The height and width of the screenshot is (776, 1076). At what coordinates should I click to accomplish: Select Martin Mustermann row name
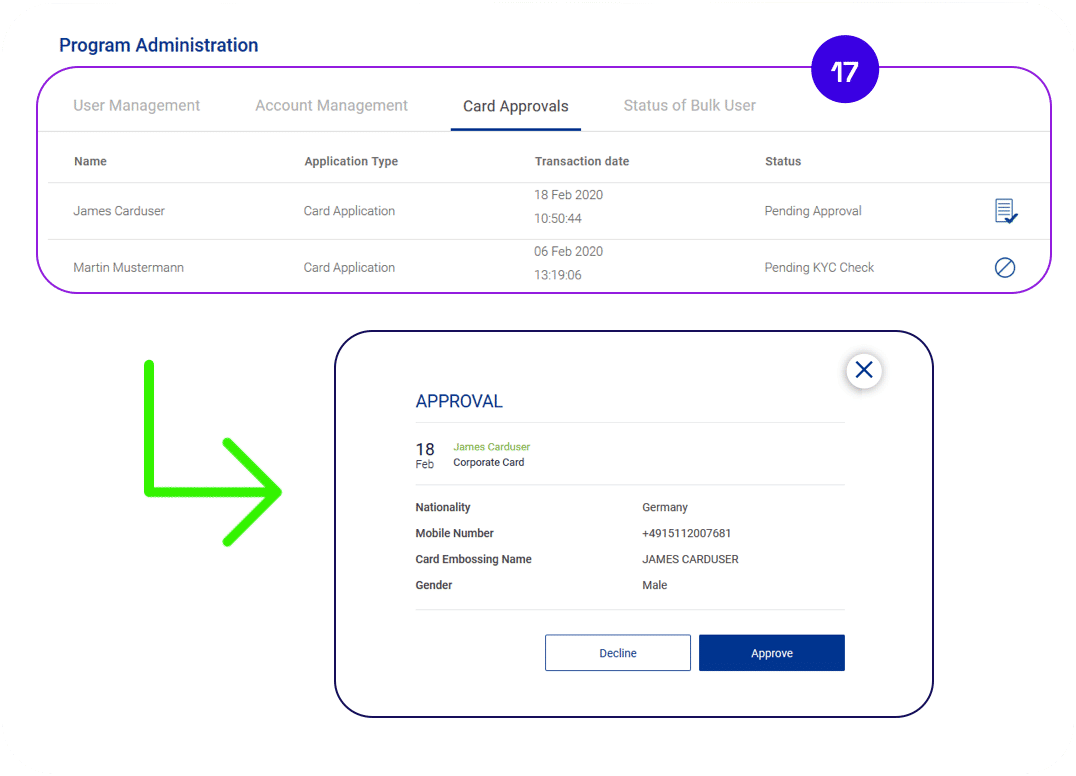128,268
